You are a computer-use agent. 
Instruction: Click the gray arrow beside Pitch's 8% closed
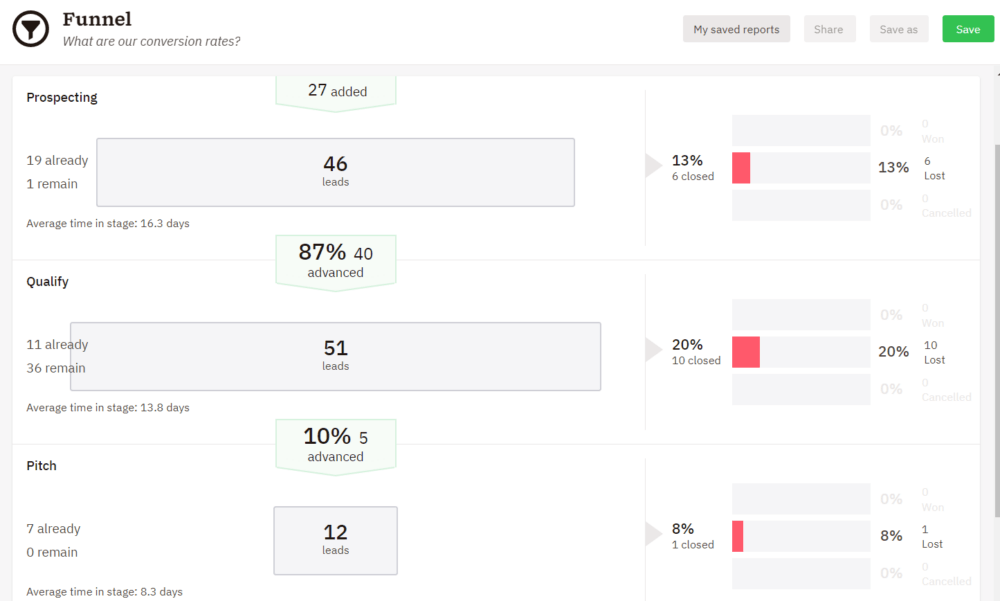(x=652, y=534)
